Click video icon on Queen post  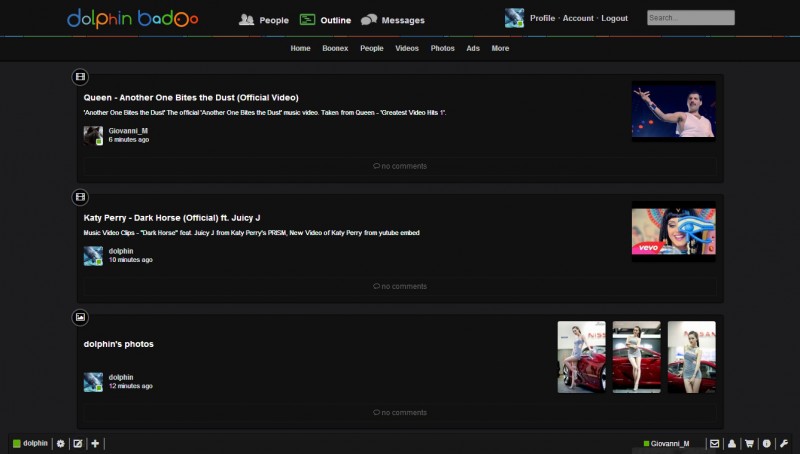[80, 77]
